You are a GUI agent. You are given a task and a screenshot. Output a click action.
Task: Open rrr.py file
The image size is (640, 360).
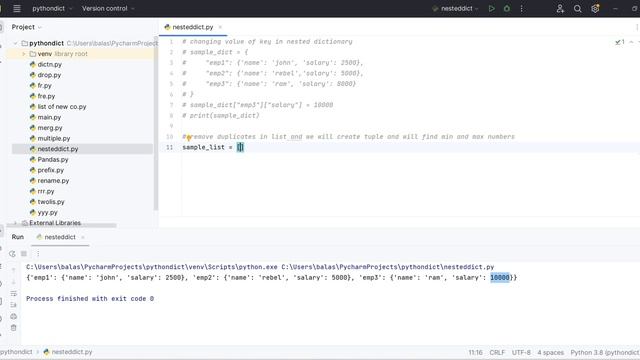click(46, 191)
